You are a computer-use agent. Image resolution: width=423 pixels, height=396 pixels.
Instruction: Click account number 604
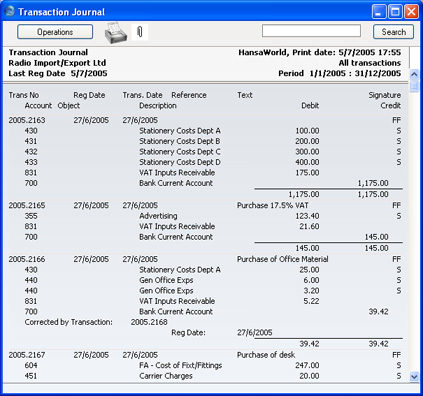pos(31,365)
